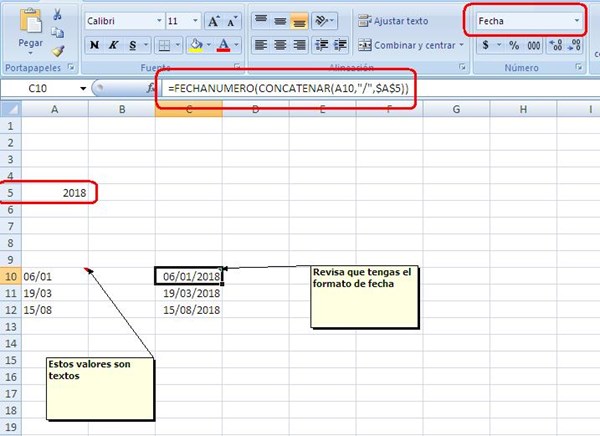600x436 pixels.
Task: Apply thousands separator 000 style
Action: click(533, 45)
